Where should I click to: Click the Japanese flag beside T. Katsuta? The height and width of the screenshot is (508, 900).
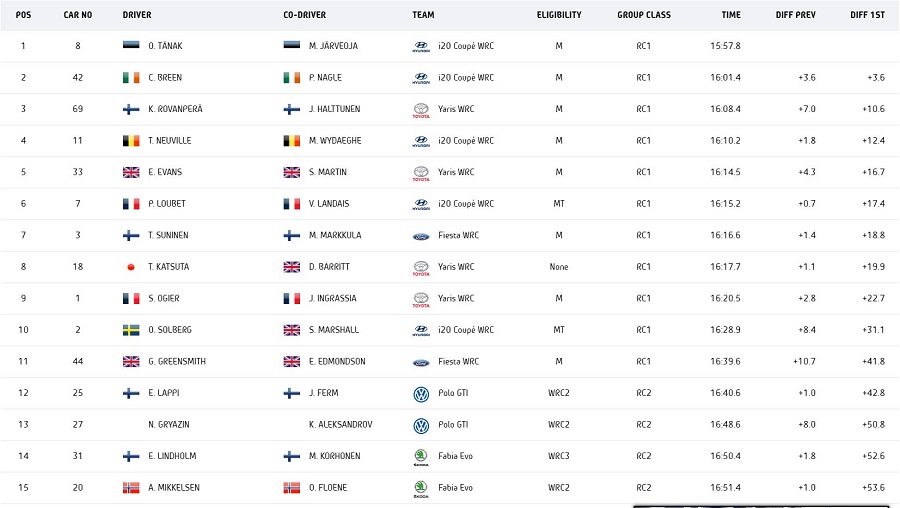(x=131, y=267)
